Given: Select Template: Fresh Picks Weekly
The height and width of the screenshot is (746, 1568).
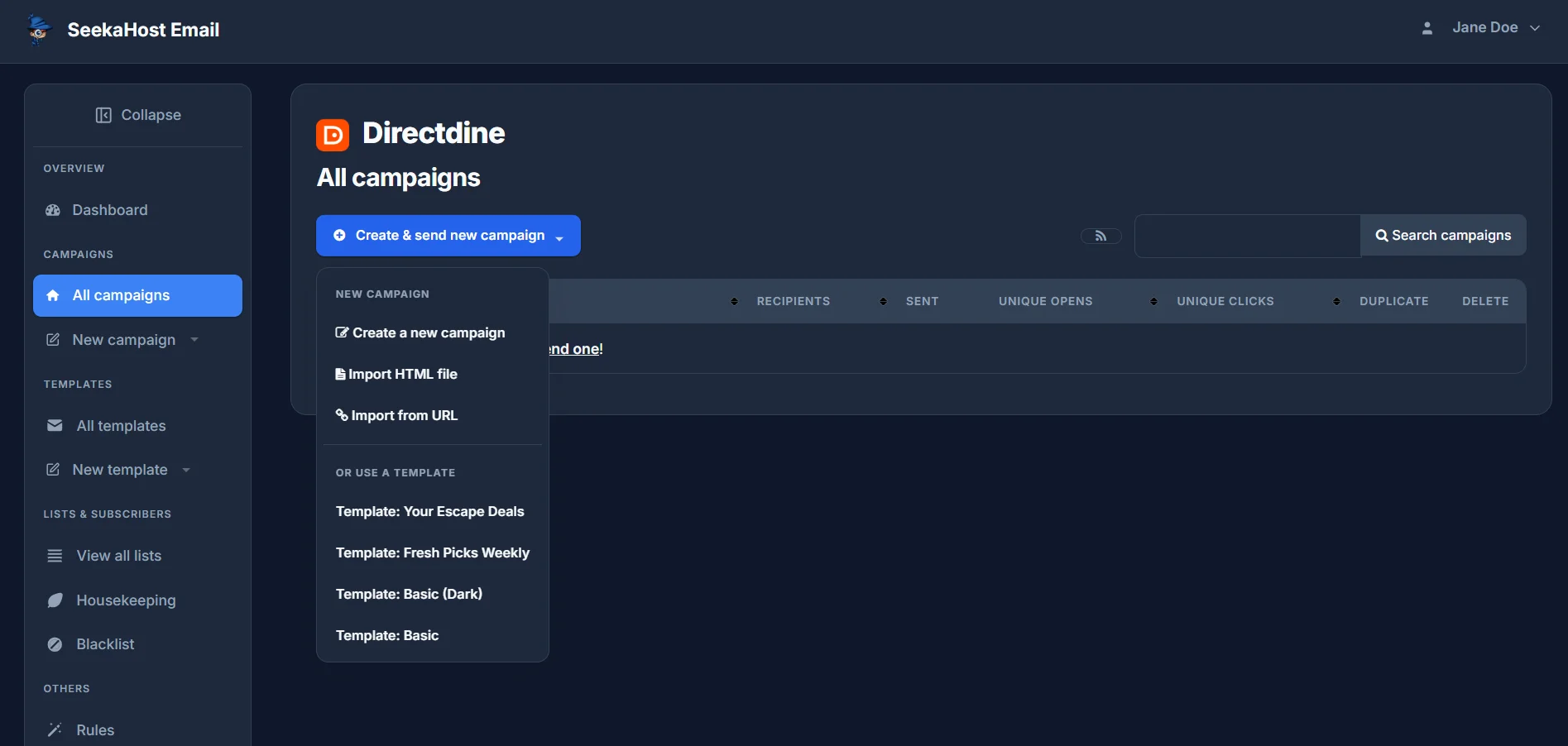Looking at the screenshot, I should click(x=433, y=552).
